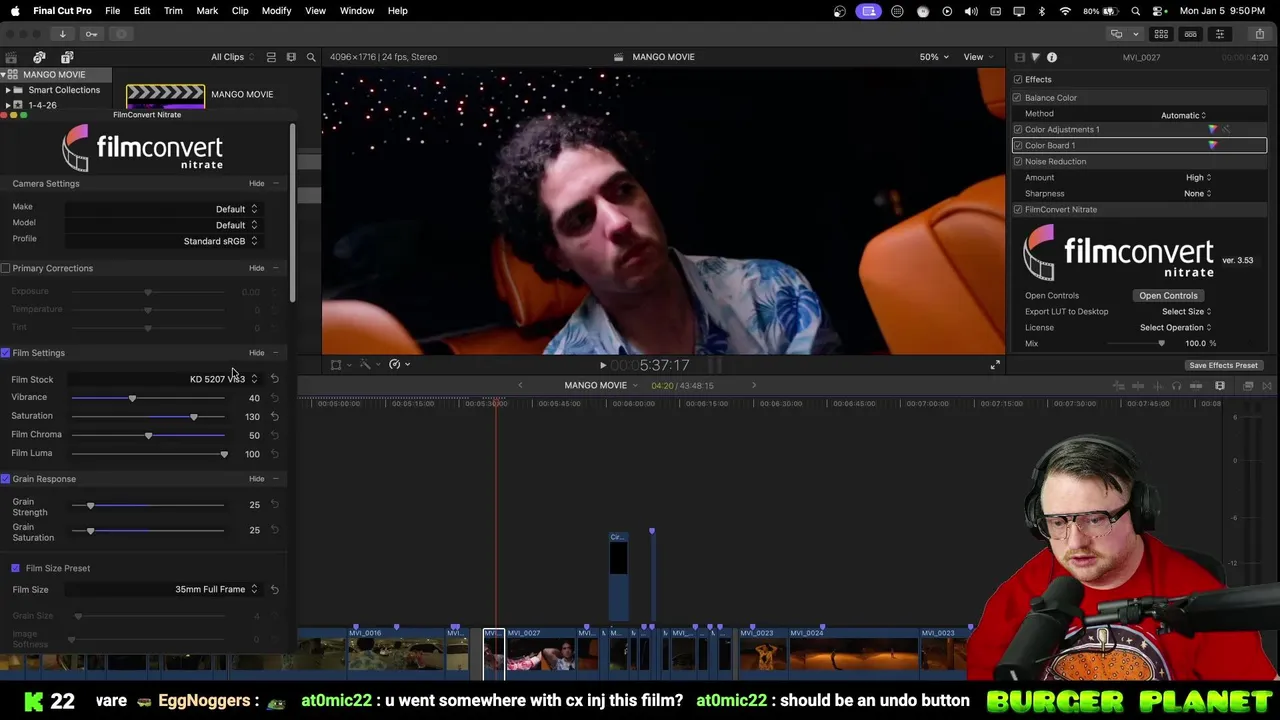Open the Noise Reduction Amount High dropdown
The height and width of the screenshot is (720, 1280).
1198,177
